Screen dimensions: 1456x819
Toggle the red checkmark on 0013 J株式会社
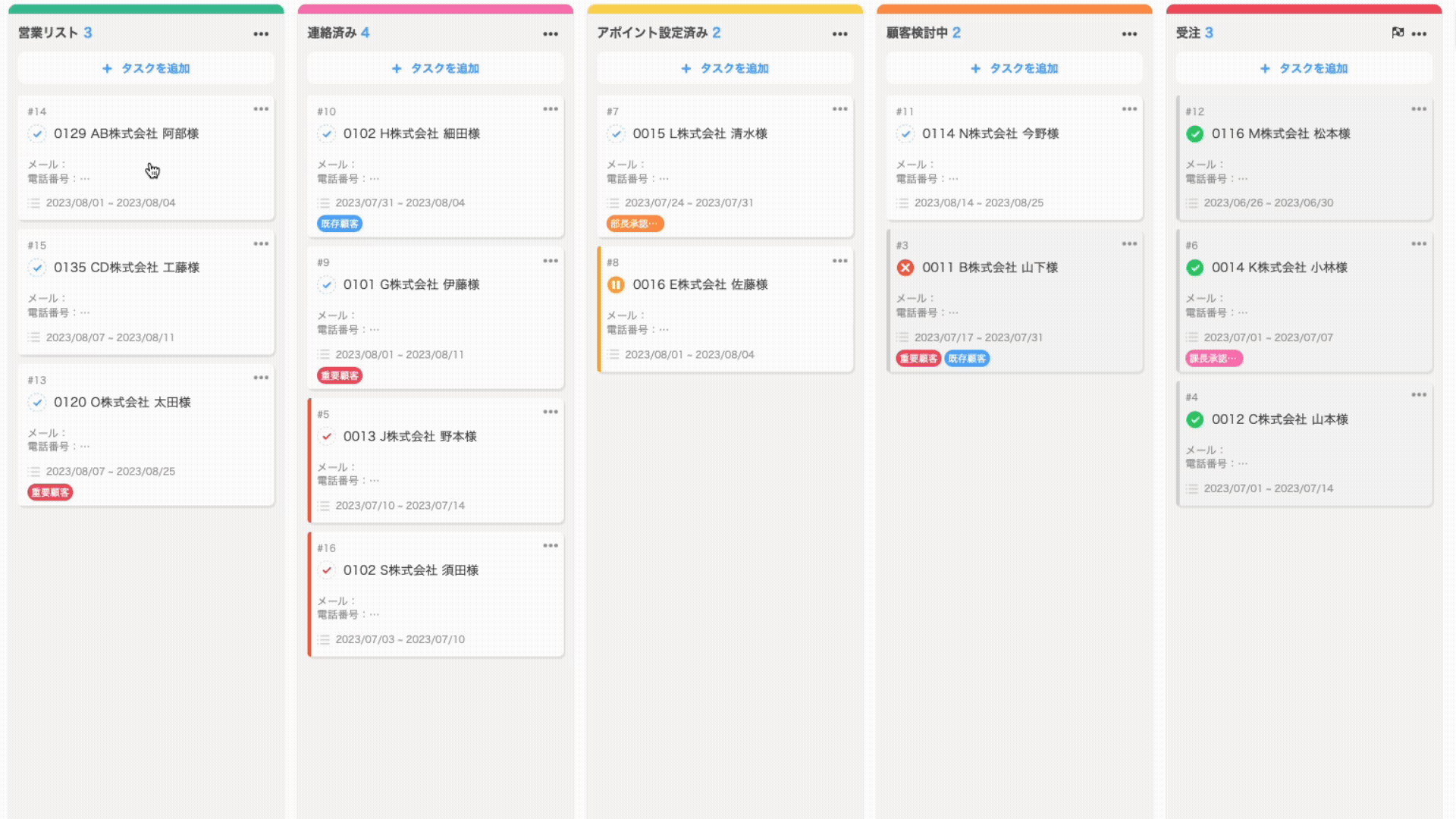coord(327,437)
